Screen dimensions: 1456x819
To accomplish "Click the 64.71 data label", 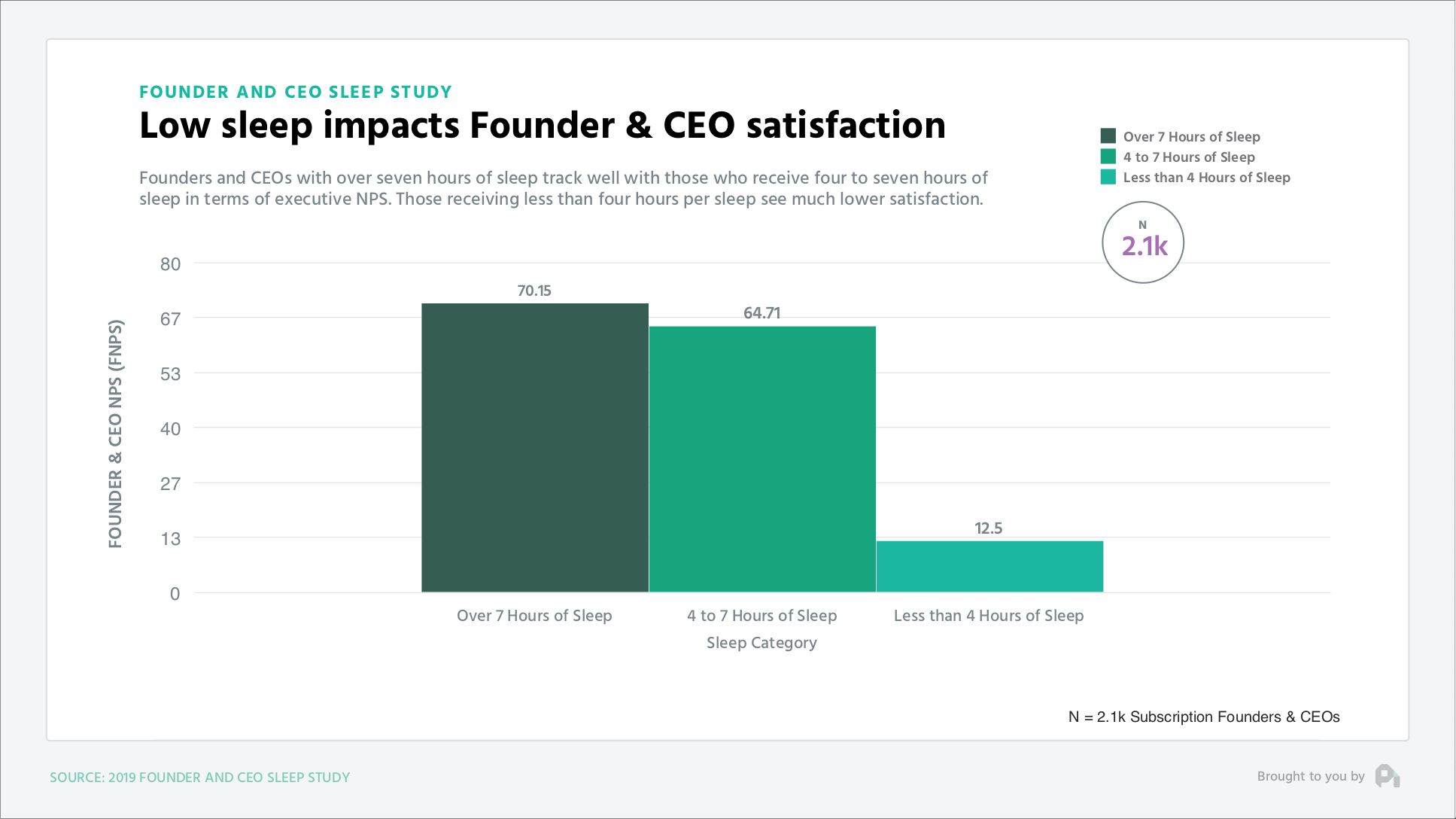I will pos(761,313).
